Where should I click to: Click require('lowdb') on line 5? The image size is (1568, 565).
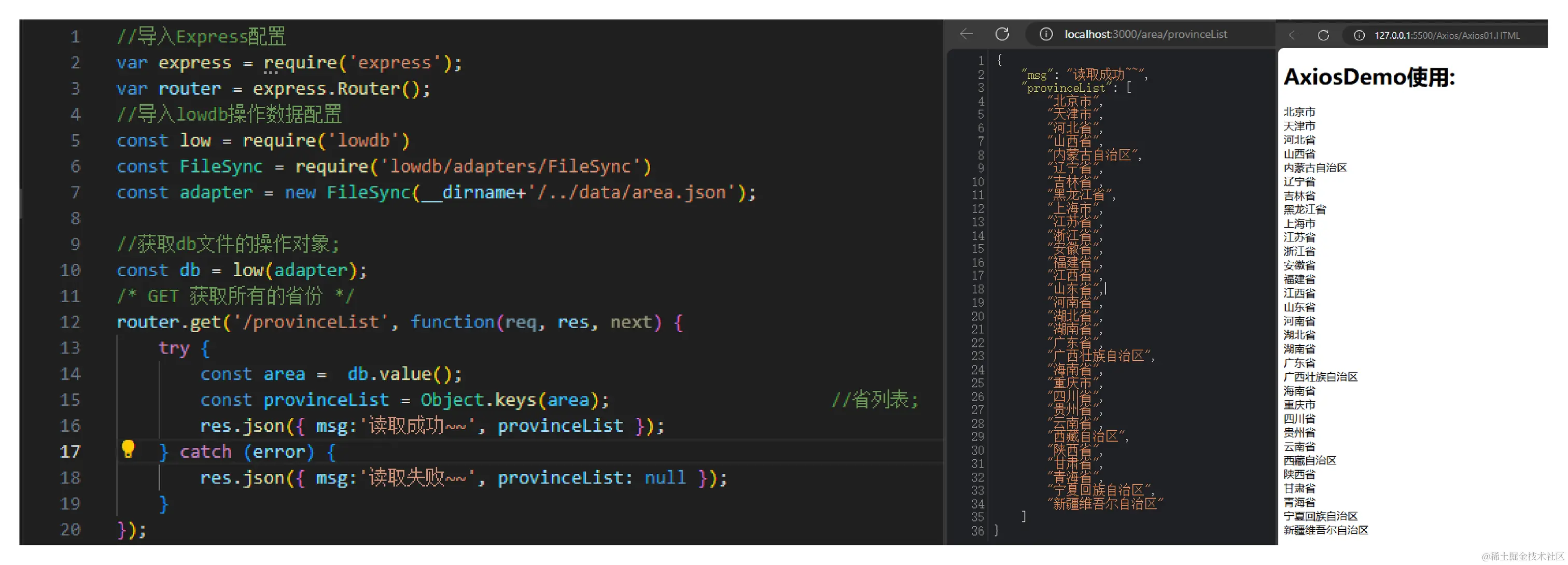pos(326,140)
